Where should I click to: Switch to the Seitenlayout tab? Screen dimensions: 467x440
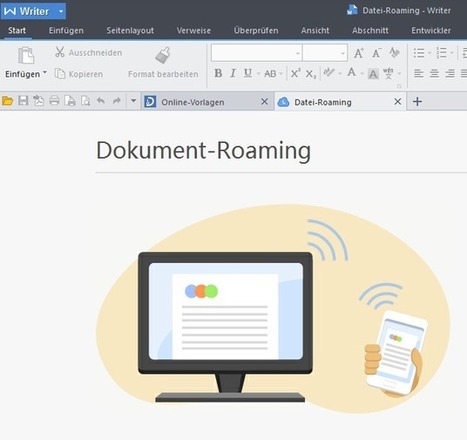pyautogui.click(x=130, y=31)
